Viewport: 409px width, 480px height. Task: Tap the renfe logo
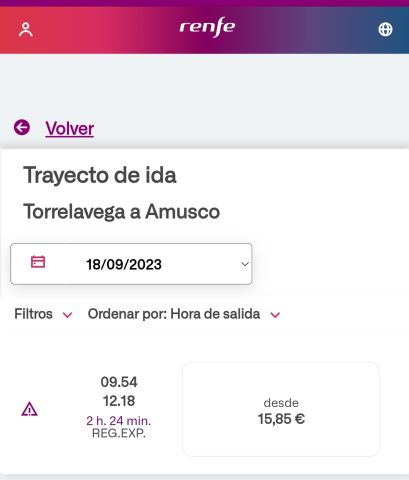tap(207, 27)
